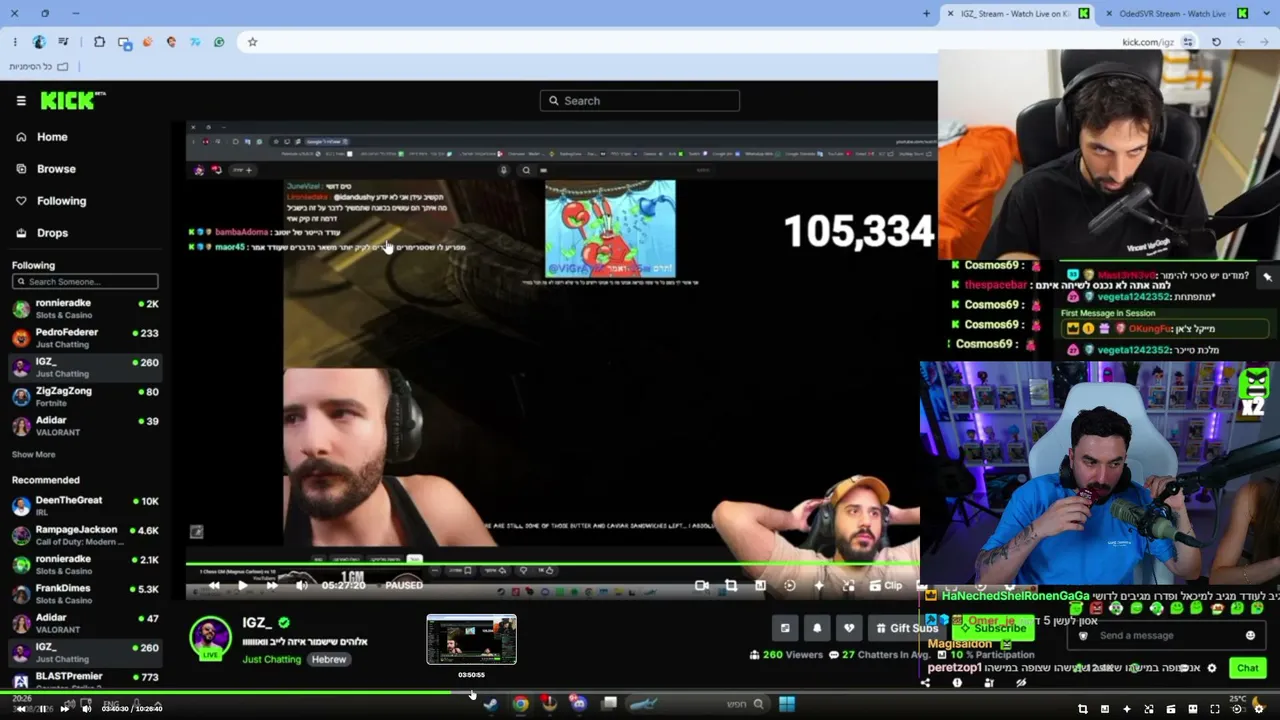Open Adidar in the Following list
Screen dimensions: 1280x720
coord(85,426)
